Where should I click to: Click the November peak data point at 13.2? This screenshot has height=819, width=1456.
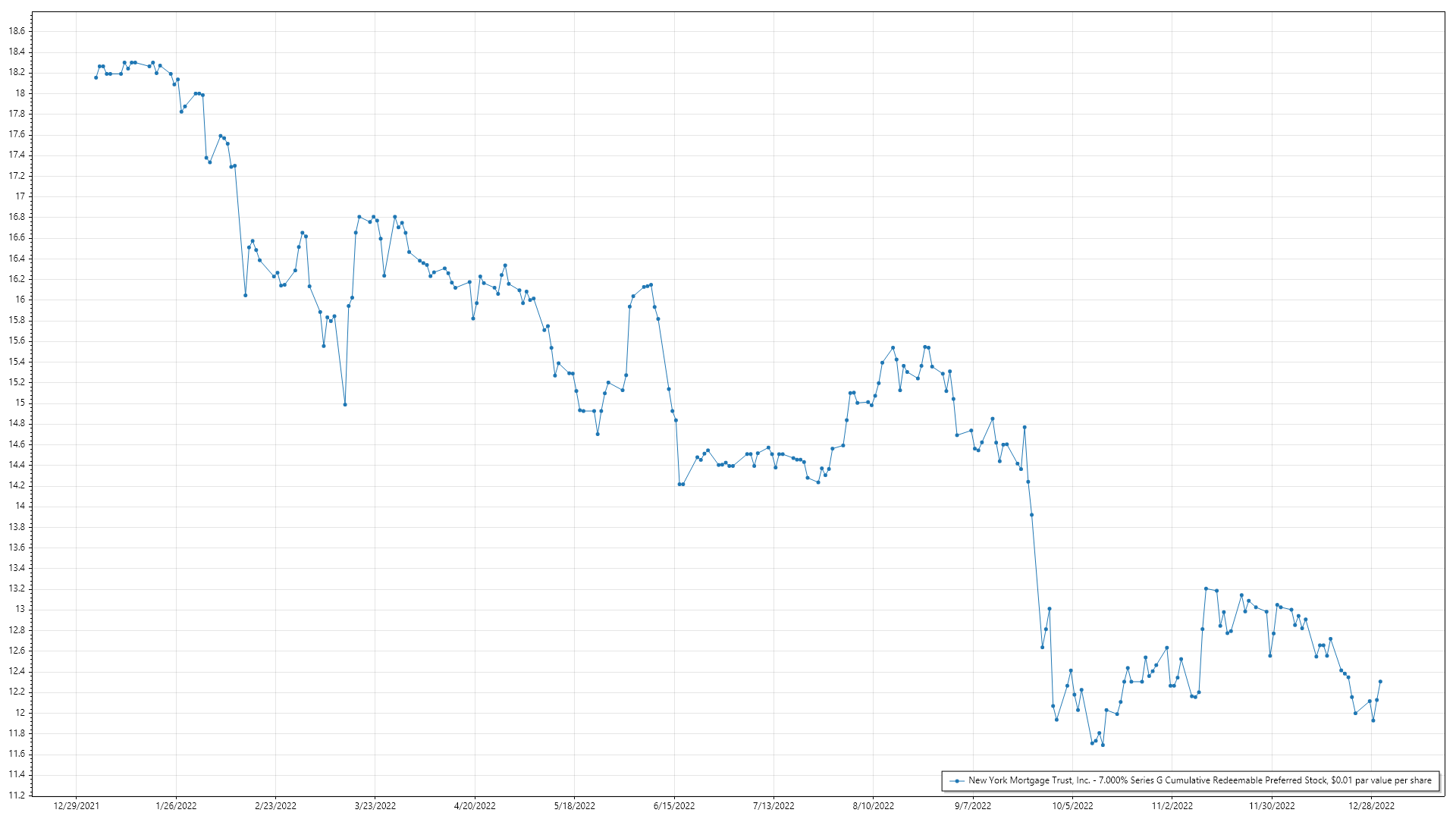coord(1206,588)
